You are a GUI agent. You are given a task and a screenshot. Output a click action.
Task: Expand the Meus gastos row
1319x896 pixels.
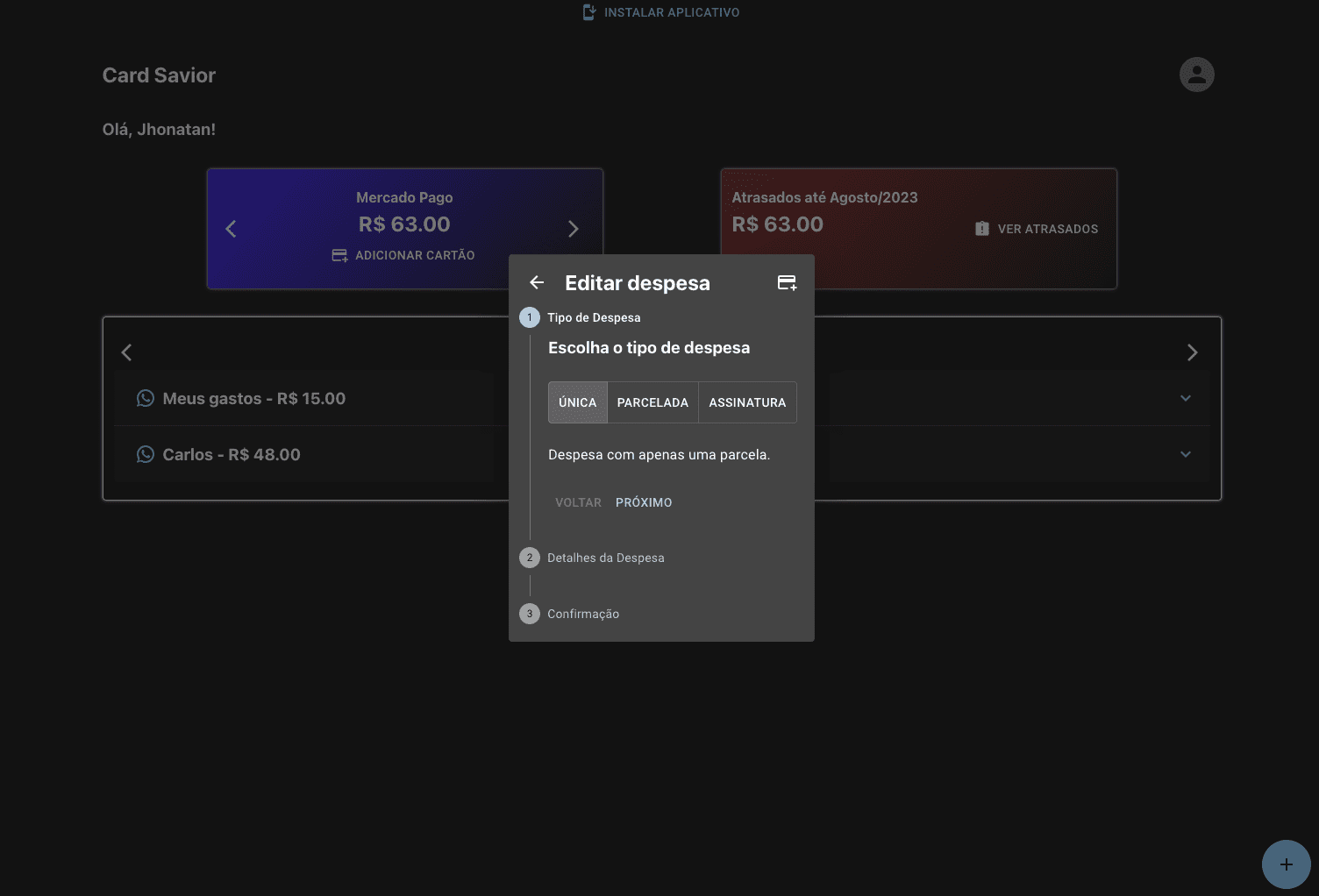[x=1186, y=399]
